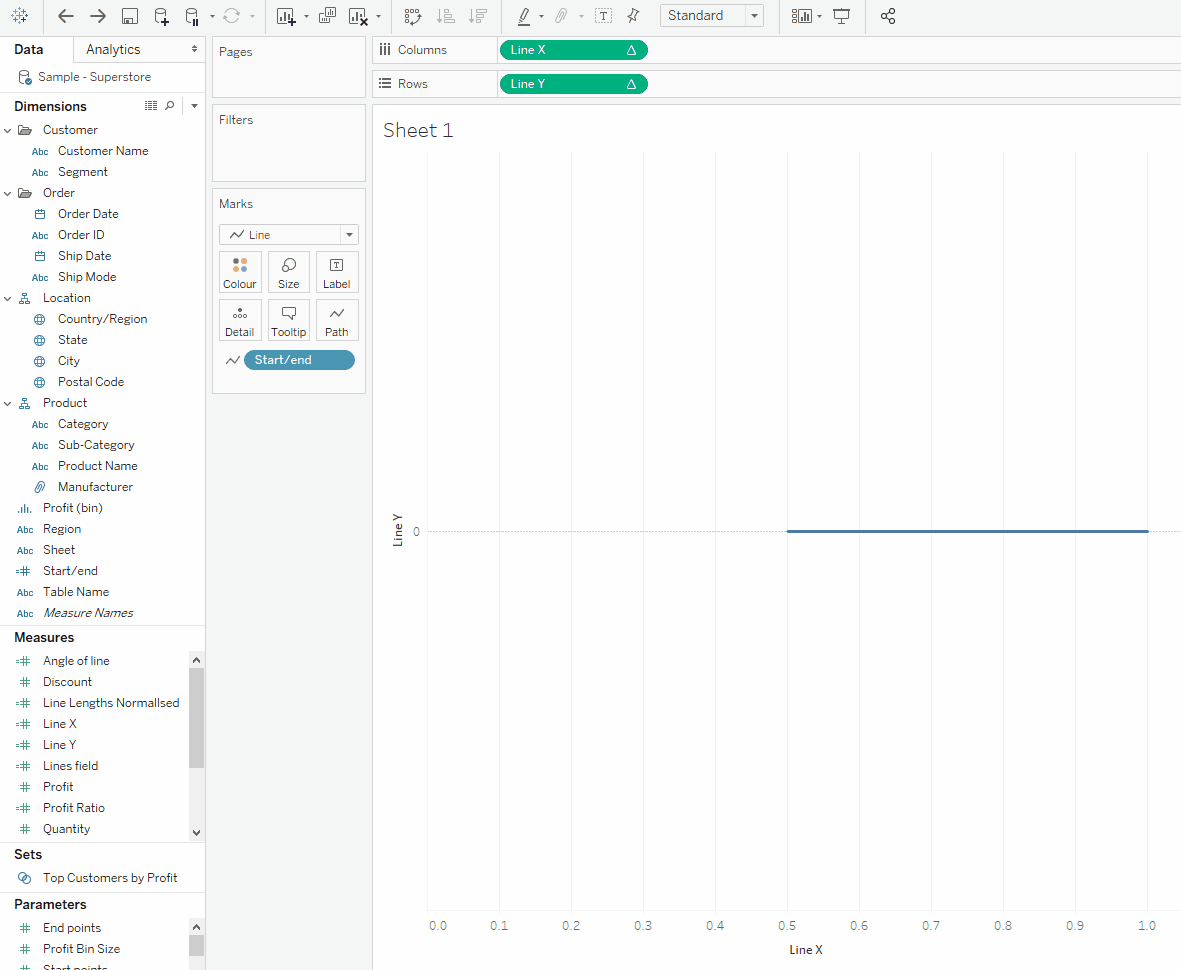Open the dropdown next to Pause updates
1181x970 pixels.
(x=212, y=17)
